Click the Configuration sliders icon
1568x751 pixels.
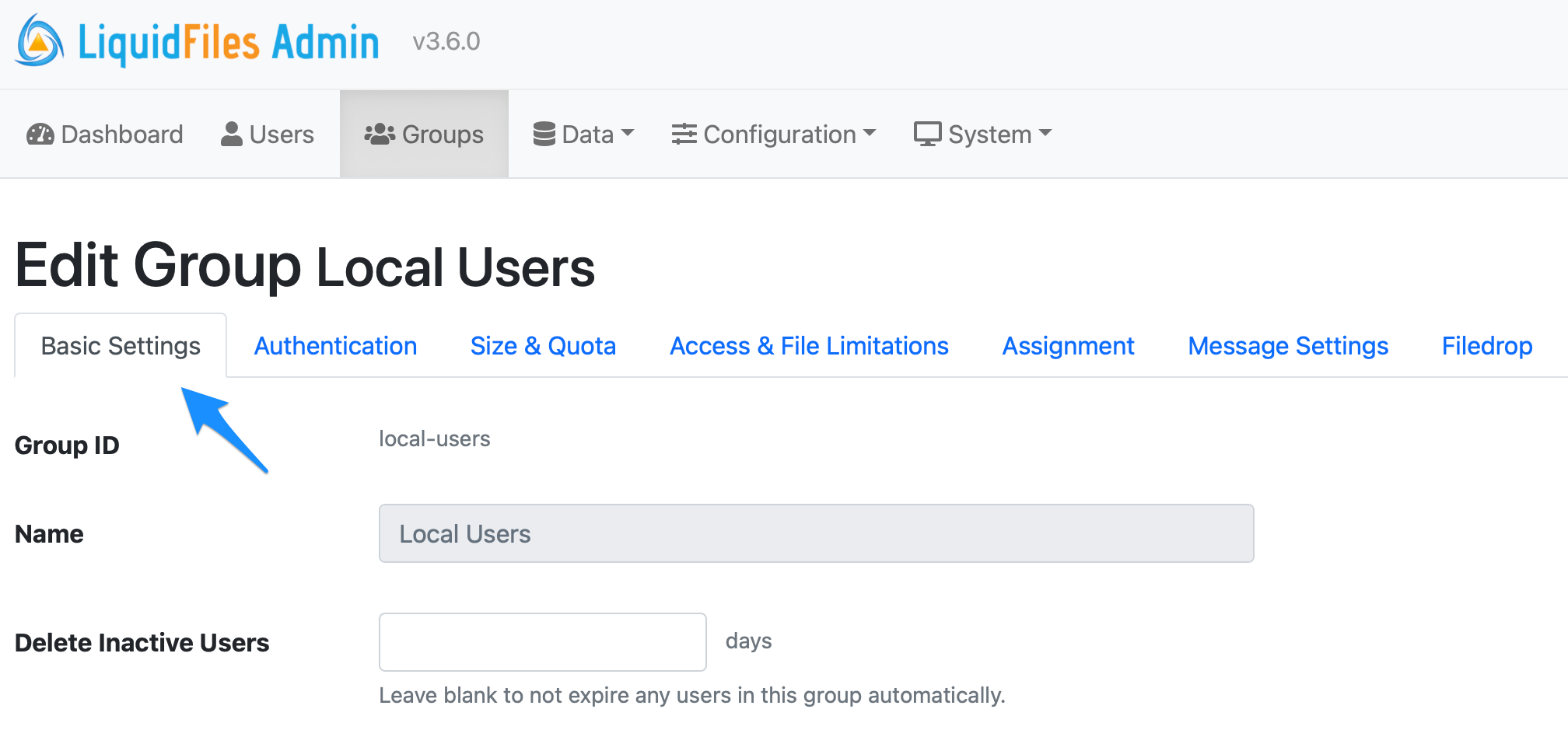pos(684,134)
